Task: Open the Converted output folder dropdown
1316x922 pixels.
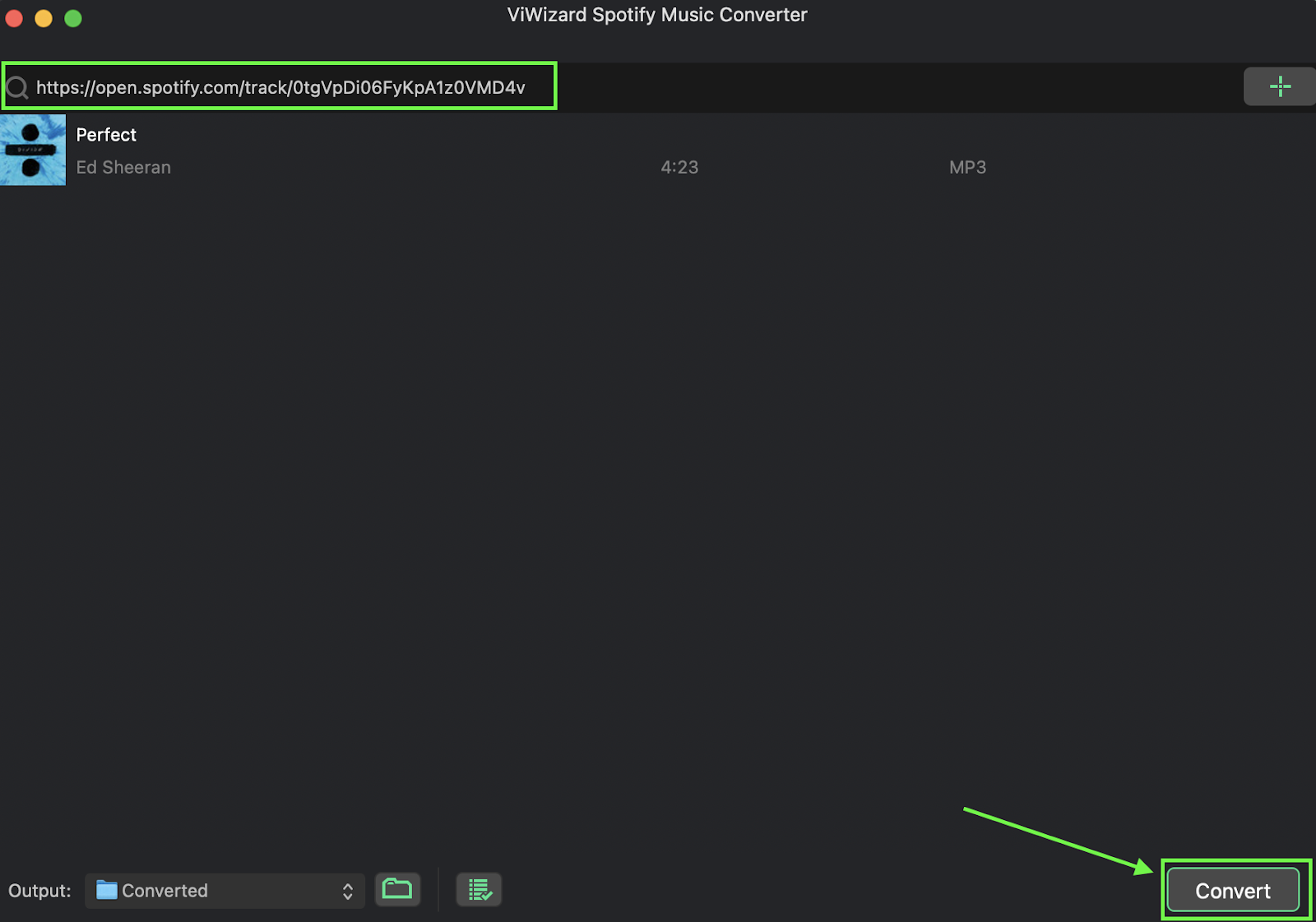Action: click(x=224, y=891)
